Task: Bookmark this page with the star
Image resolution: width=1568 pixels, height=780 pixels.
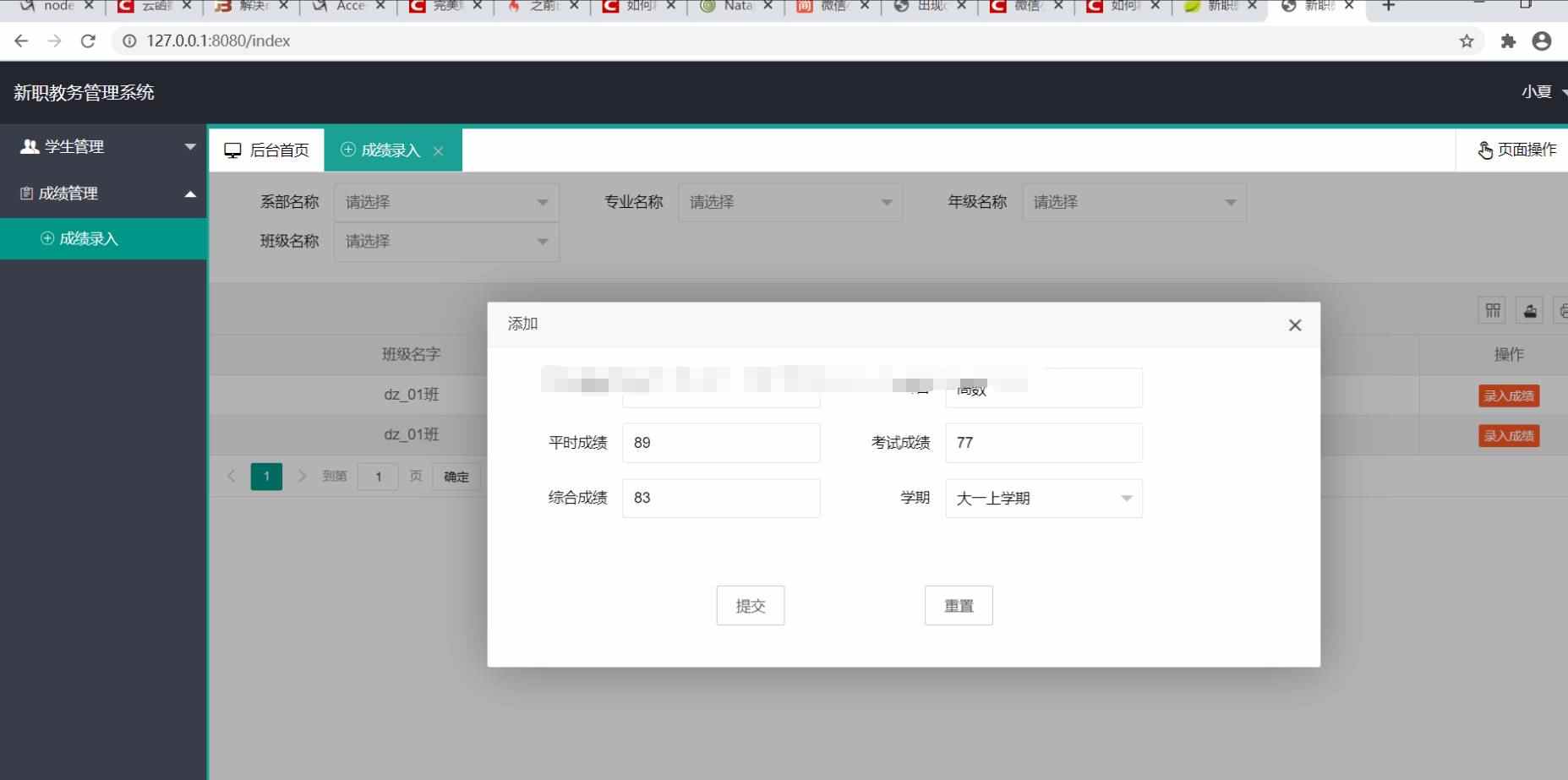Action: pos(1467,41)
